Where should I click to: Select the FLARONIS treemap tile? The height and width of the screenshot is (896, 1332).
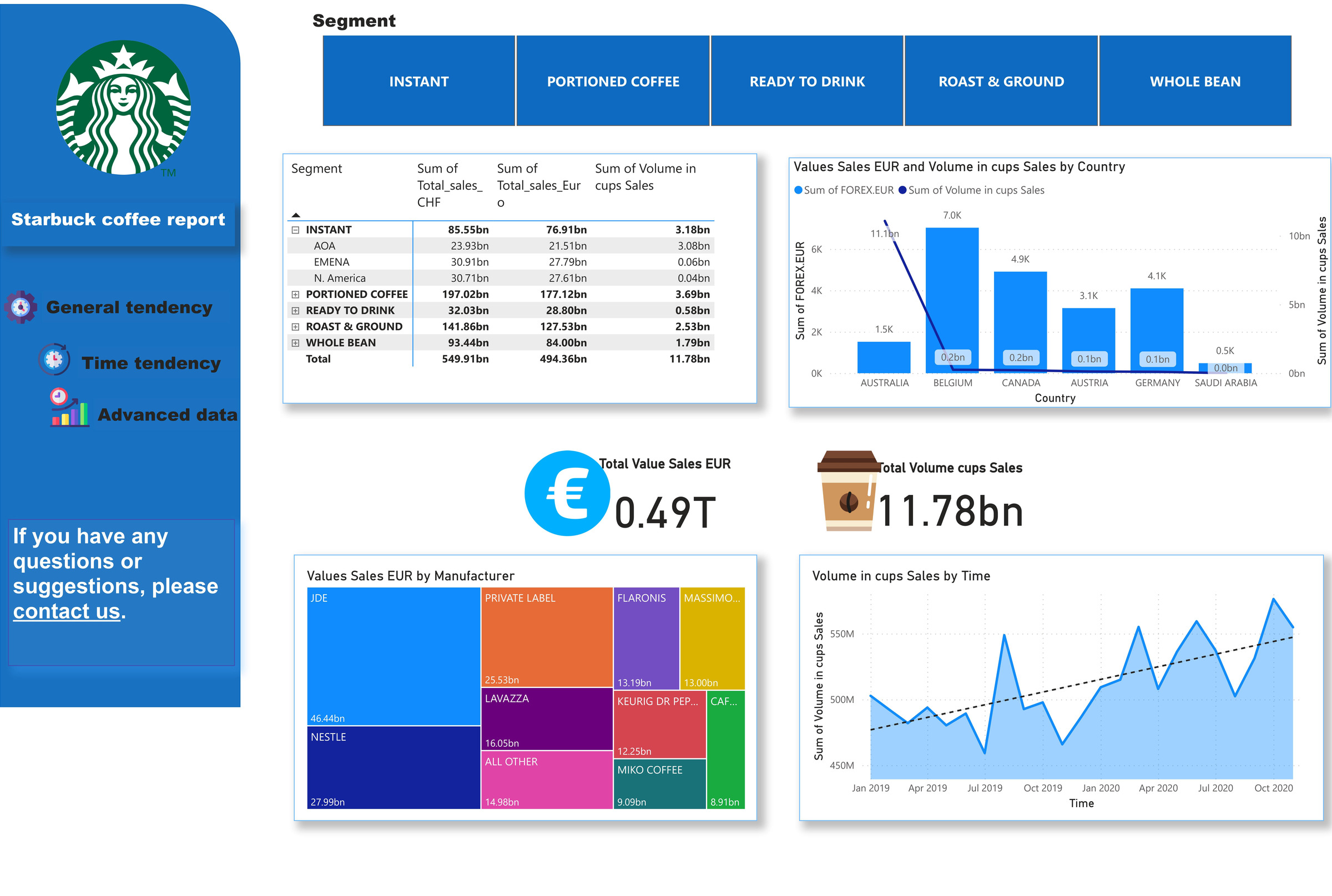647,638
